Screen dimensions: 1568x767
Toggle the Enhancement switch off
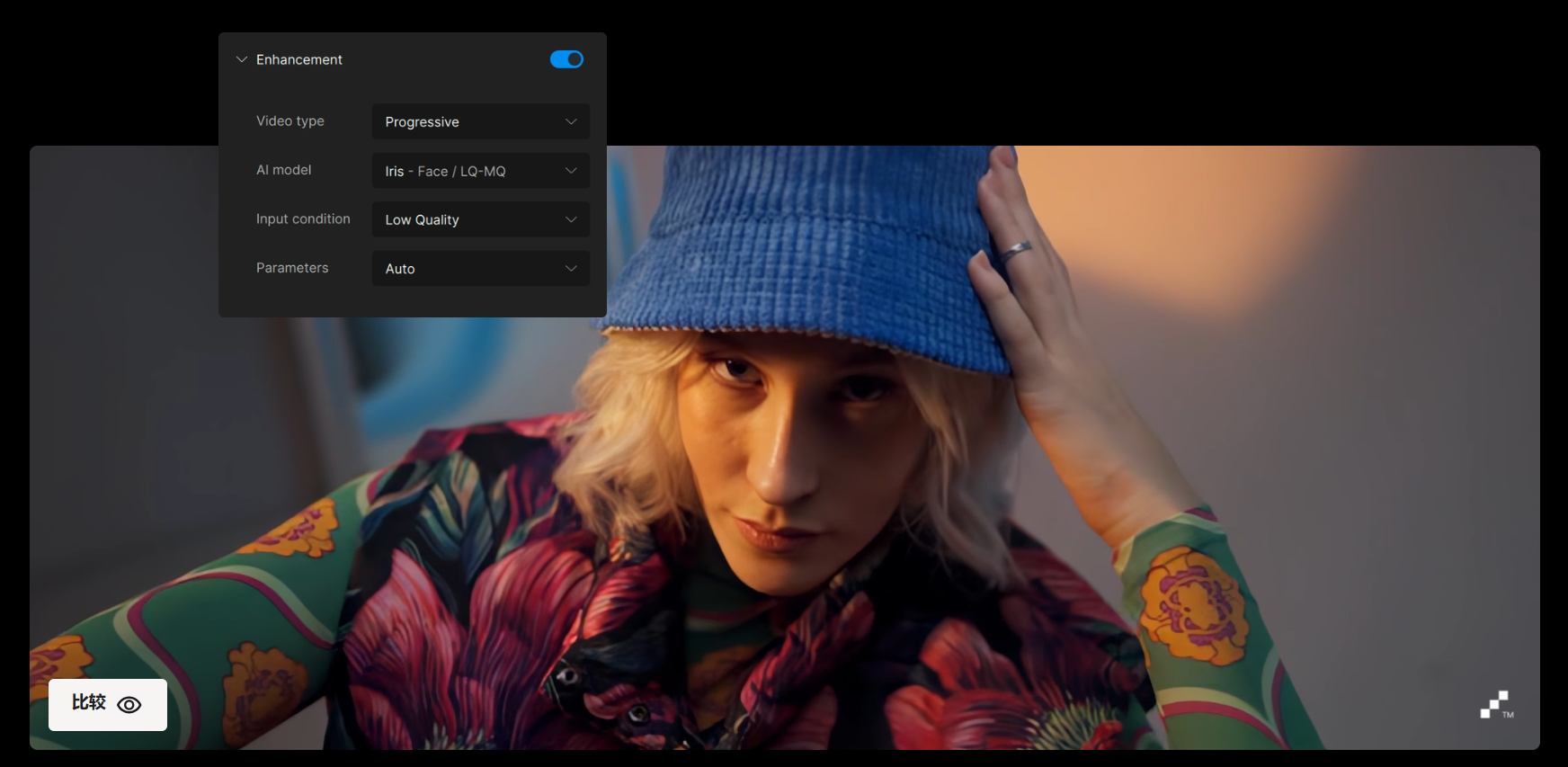click(566, 59)
